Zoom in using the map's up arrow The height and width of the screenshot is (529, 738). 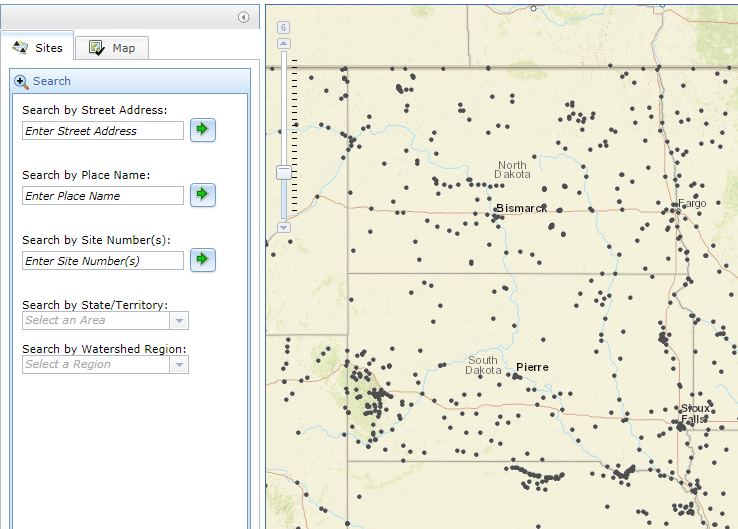pyautogui.click(x=284, y=44)
